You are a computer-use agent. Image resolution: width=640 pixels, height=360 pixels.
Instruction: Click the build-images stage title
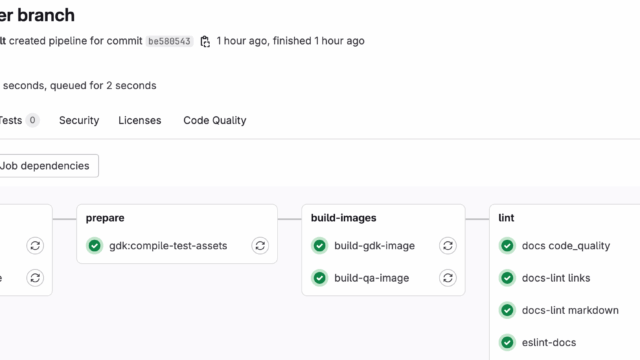pos(344,218)
